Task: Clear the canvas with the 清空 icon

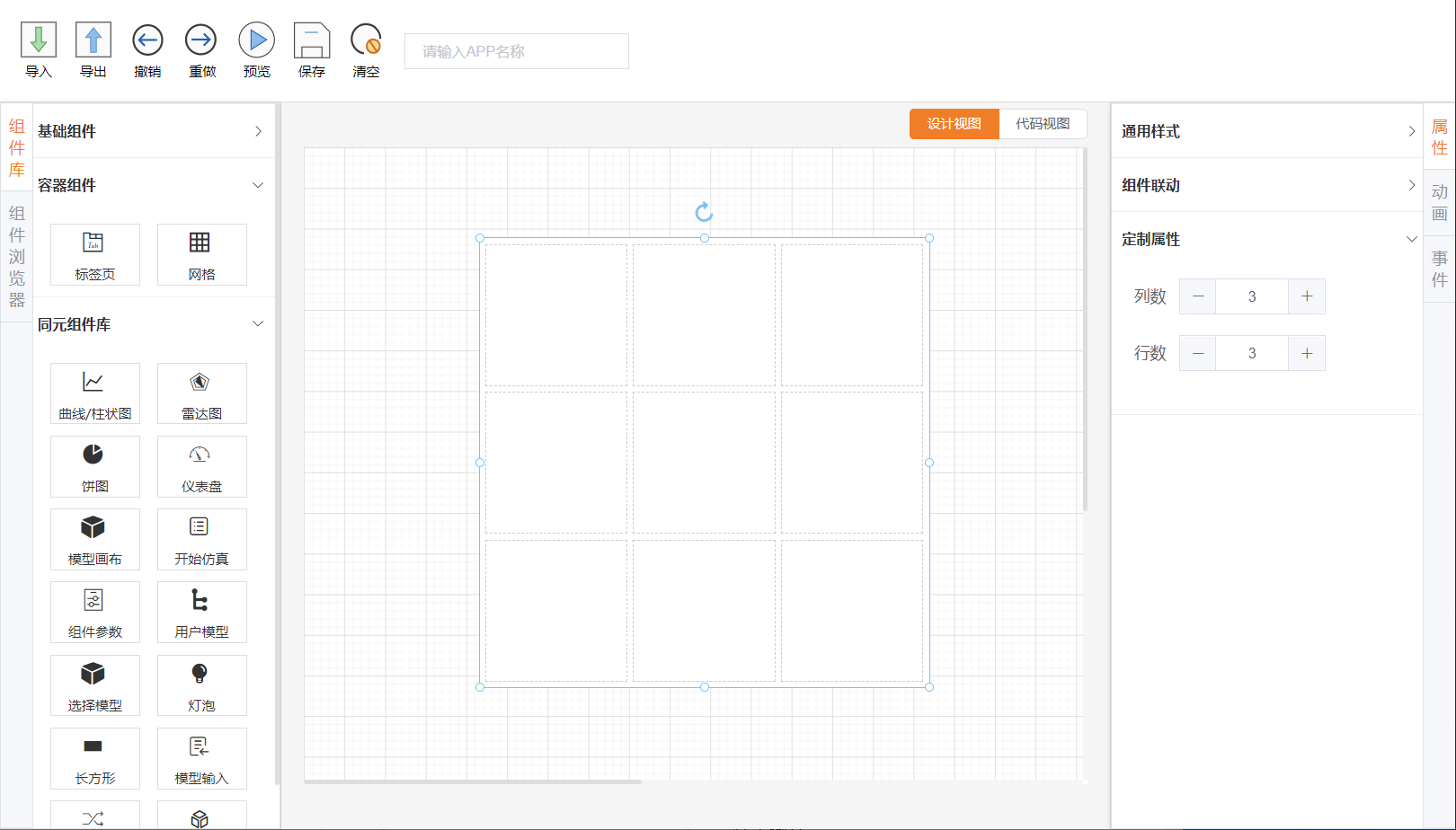Action: coord(366,40)
